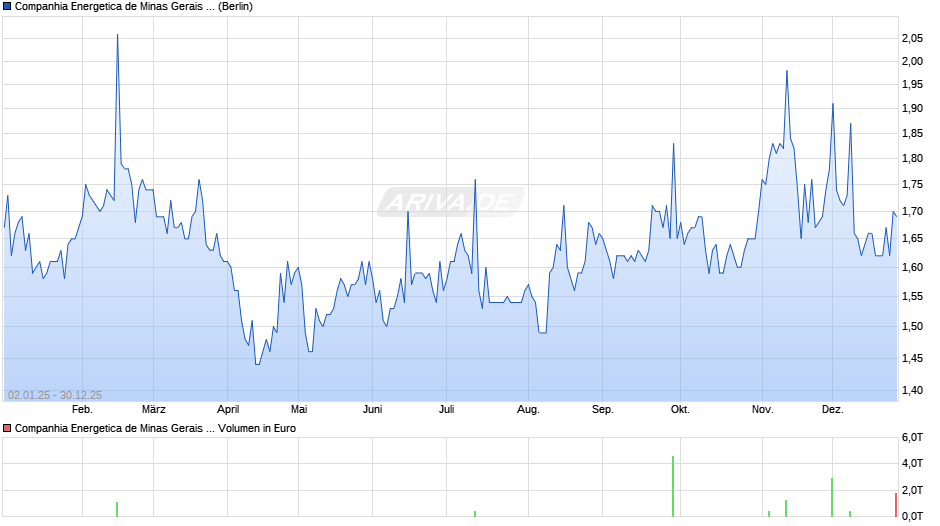Click the green volume bar in February
The width and height of the screenshot is (940, 526).
(117, 509)
